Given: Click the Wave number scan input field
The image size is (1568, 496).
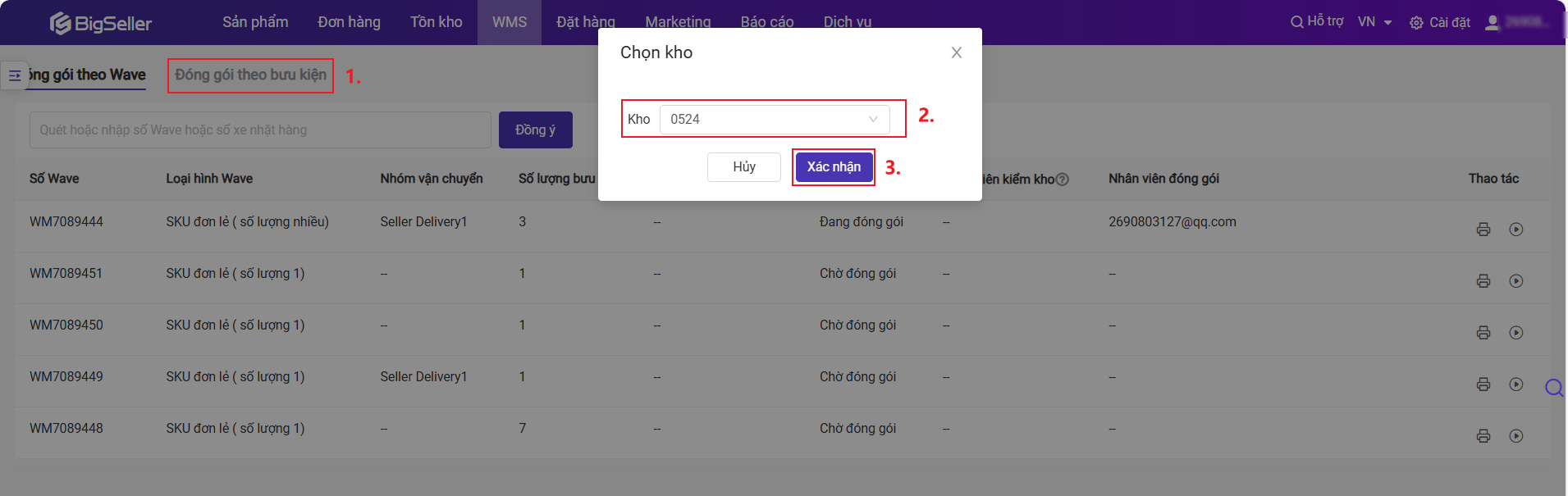Looking at the screenshot, I should coord(260,130).
